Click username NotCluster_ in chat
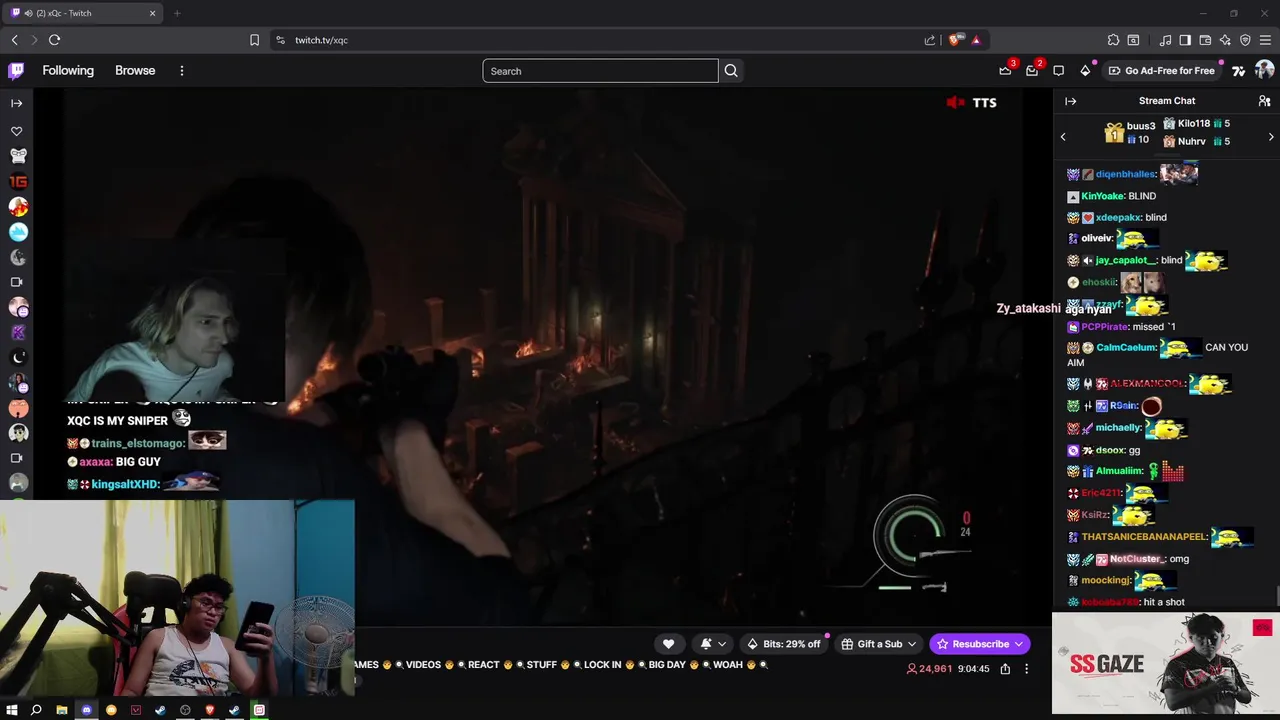 (1137, 559)
